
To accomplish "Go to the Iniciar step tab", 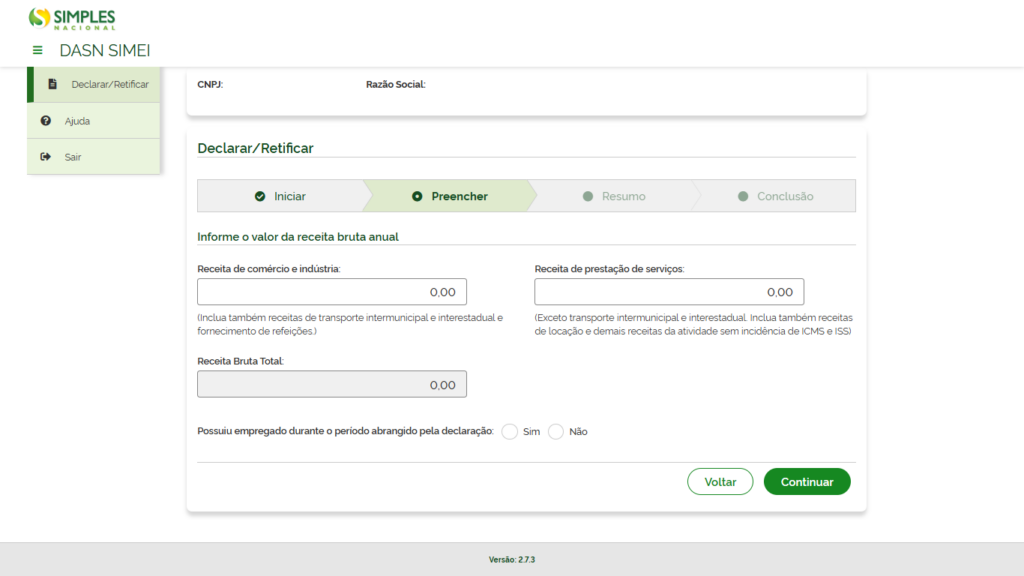I will 281,196.
